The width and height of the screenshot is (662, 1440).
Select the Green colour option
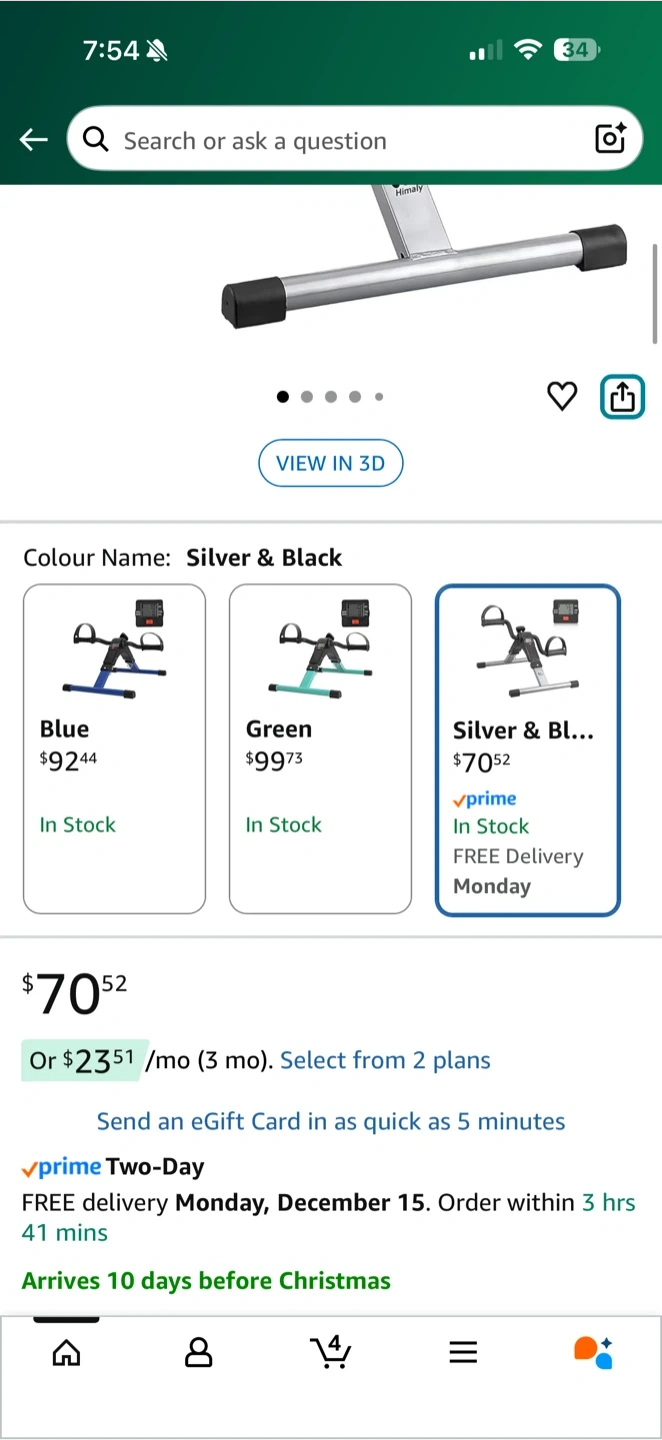320,748
